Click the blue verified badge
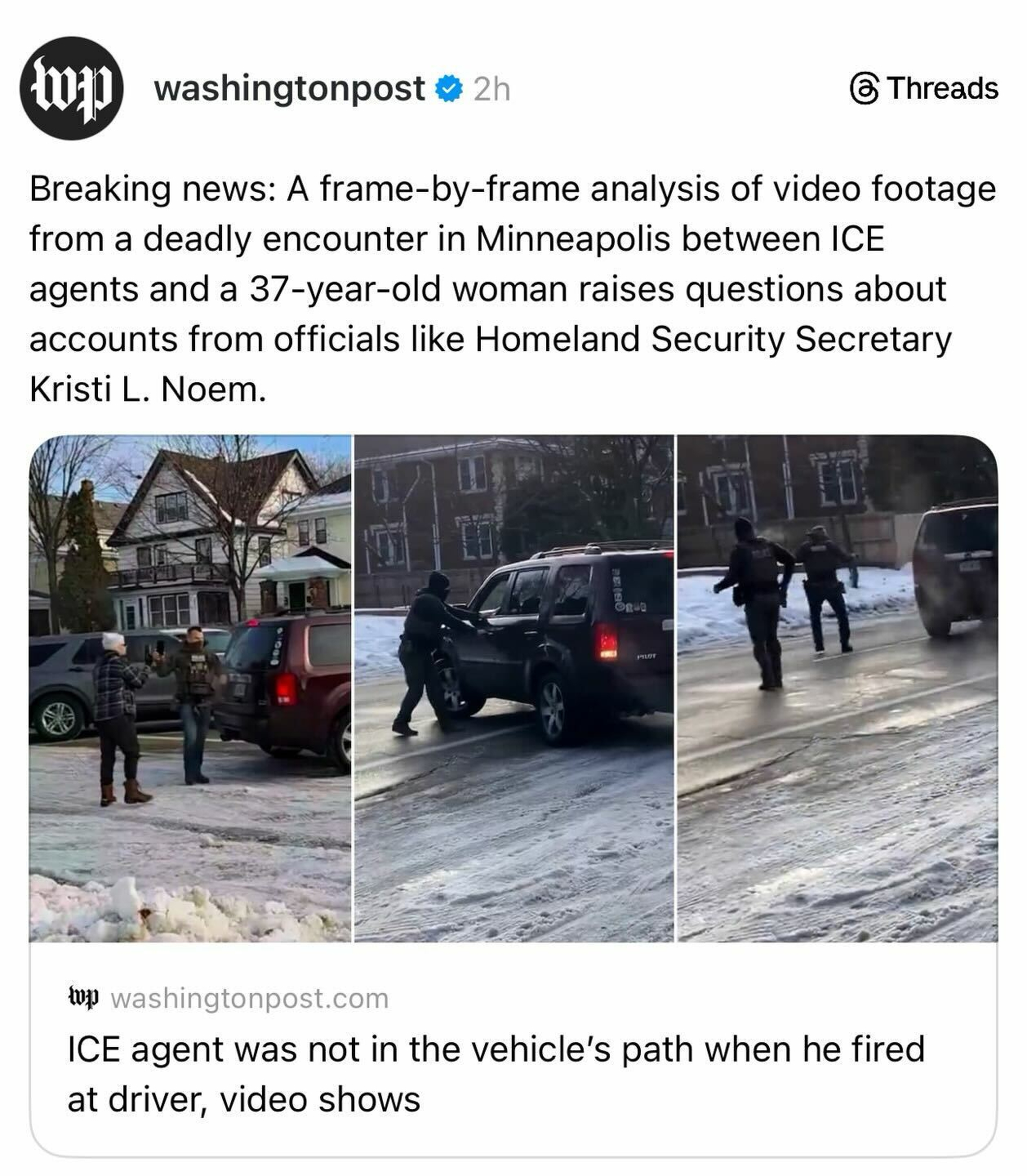The width and height of the screenshot is (1027, 1176). coord(448,88)
